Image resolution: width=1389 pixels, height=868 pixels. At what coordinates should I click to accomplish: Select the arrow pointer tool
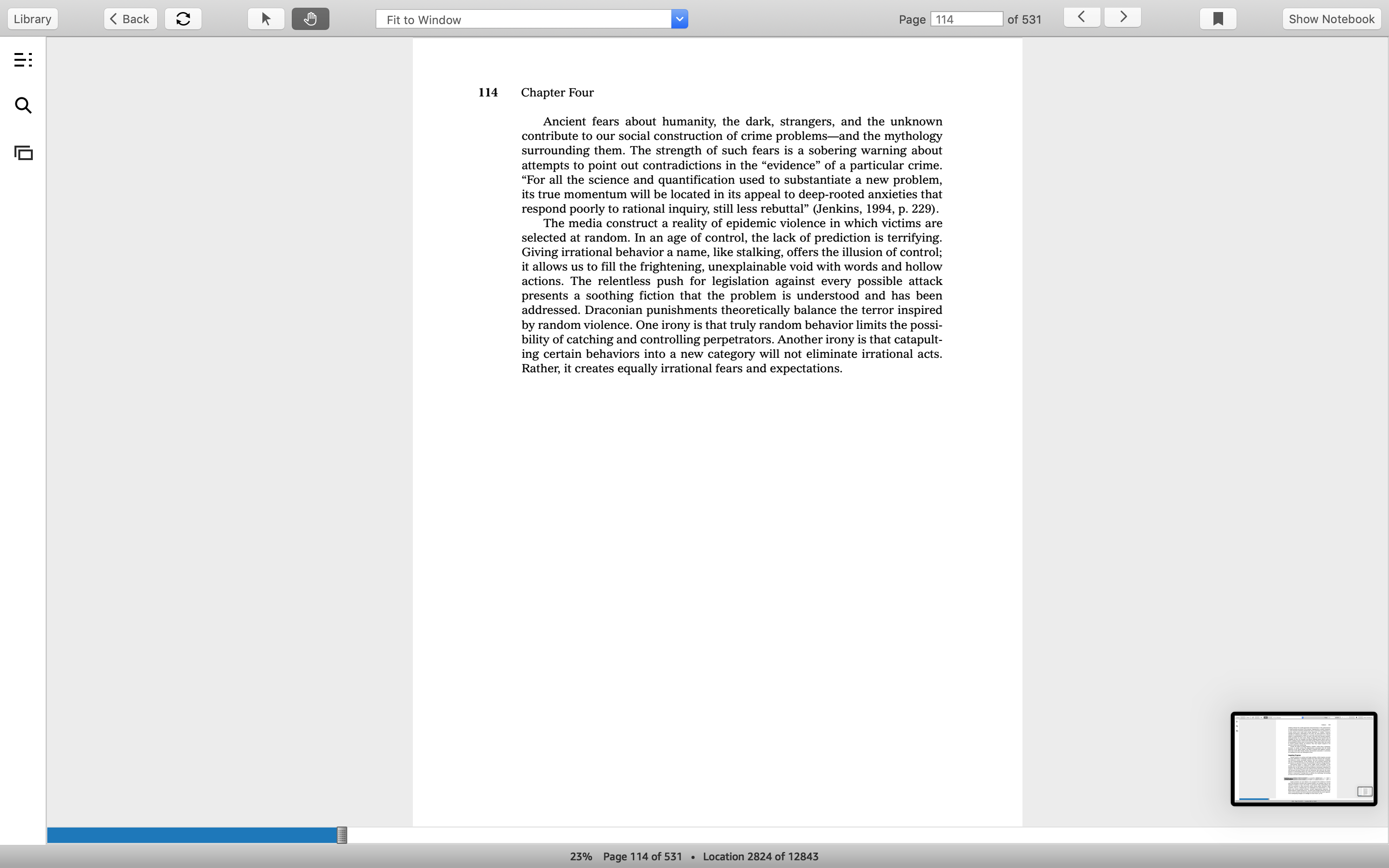click(266, 19)
